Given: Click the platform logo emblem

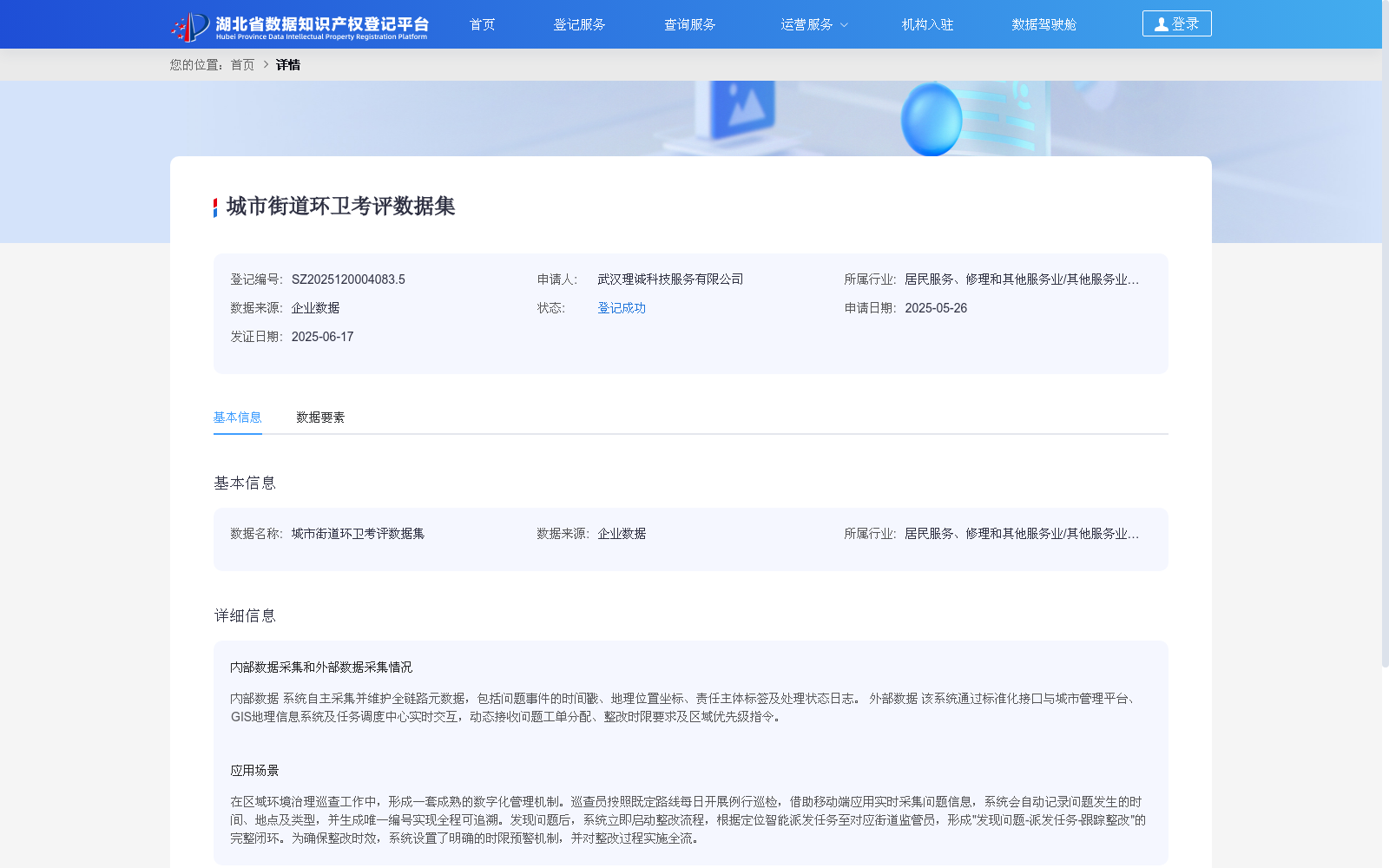Looking at the screenshot, I should pyautogui.click(x=190, y=26).
